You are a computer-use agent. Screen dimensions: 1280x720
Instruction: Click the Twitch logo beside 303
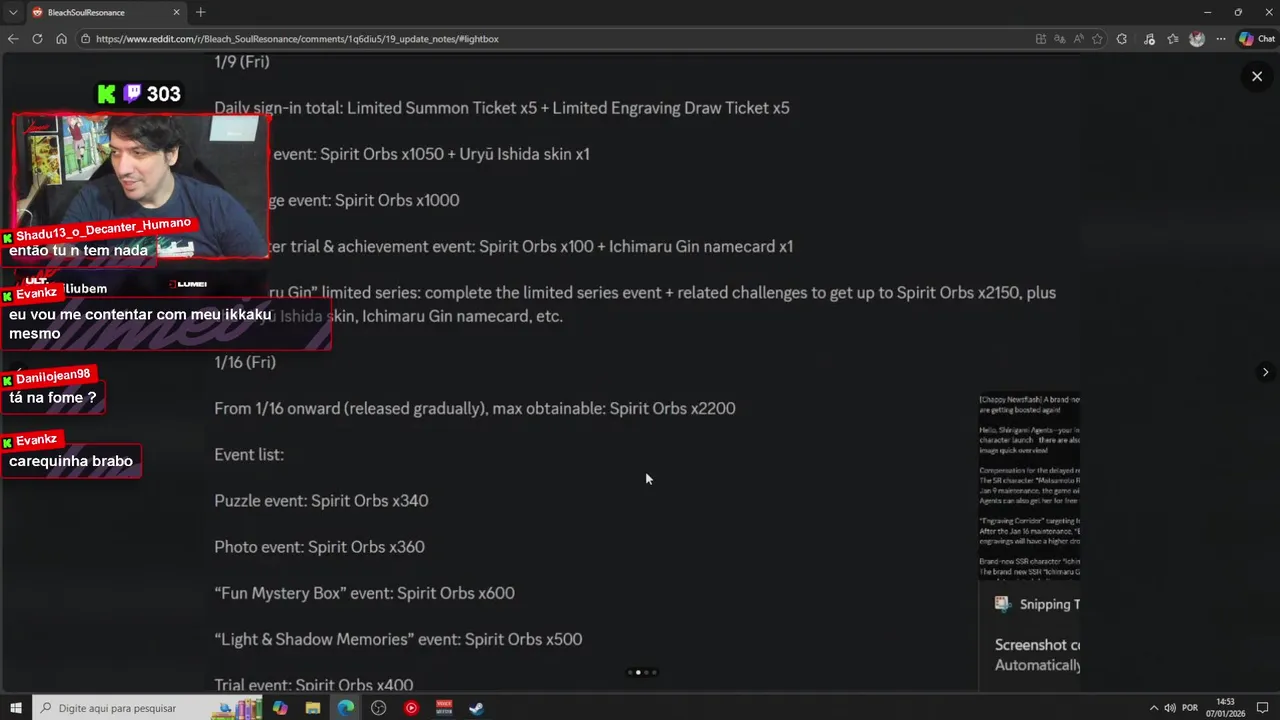[133, 94]
